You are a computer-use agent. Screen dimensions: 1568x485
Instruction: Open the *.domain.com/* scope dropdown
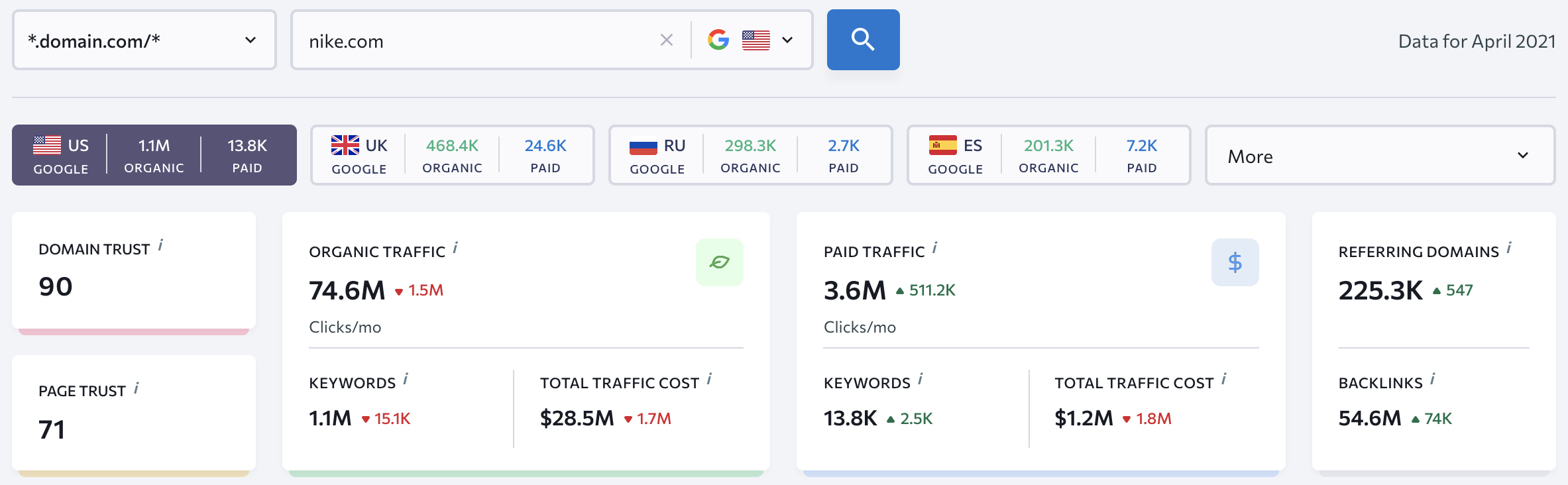click(x=144, y=40)
